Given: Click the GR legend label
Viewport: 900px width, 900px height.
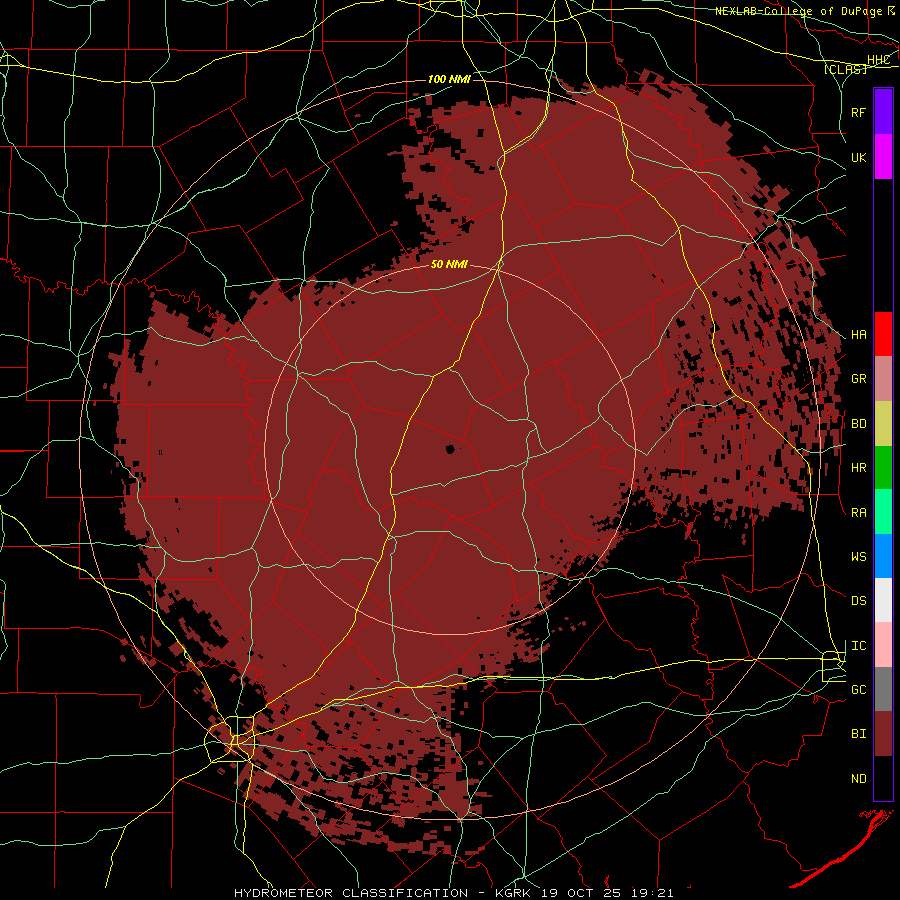Looking at the screenshot, I should pyautogui.click(x=858, y=379).
